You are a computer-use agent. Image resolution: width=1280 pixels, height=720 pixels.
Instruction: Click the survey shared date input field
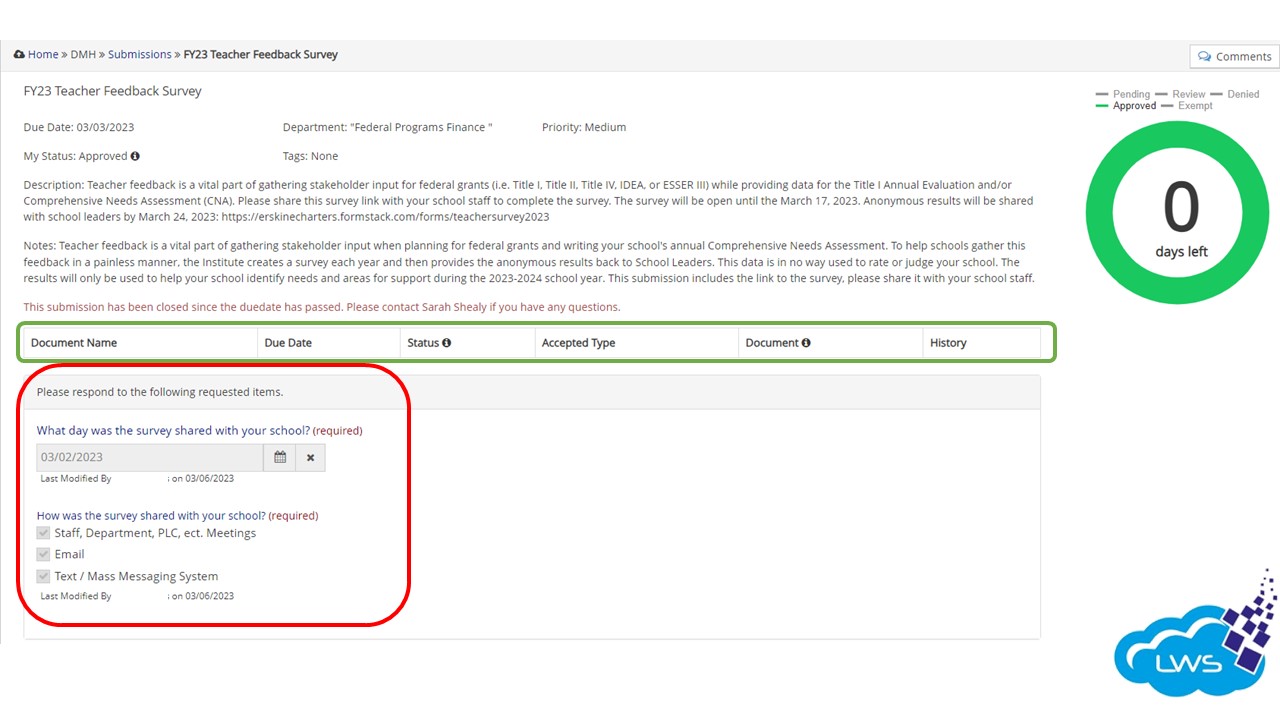(x=150, y=457)
